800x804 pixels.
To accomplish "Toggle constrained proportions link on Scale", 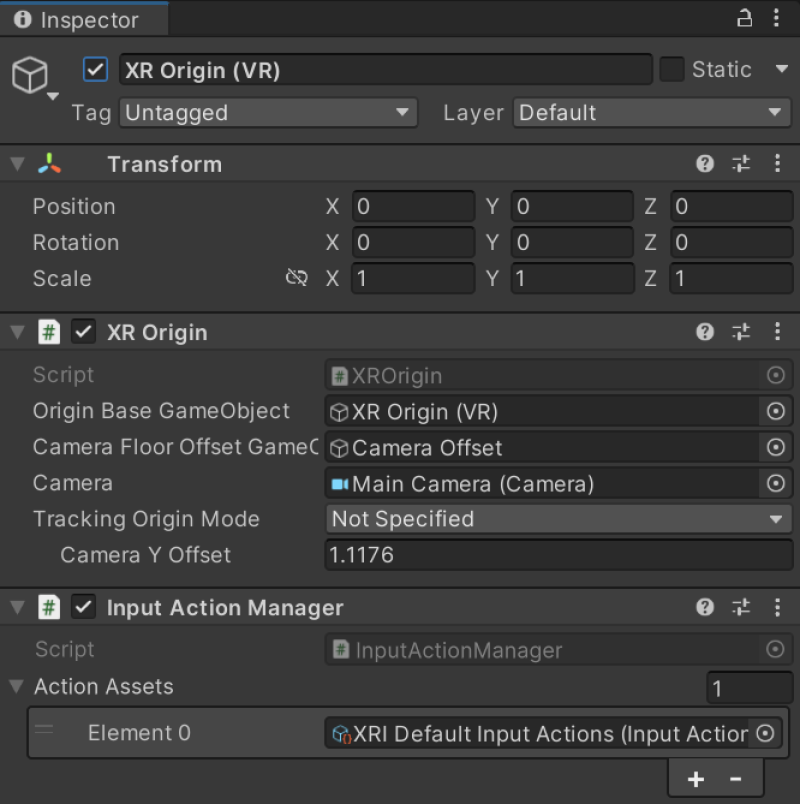I will 297,278.
